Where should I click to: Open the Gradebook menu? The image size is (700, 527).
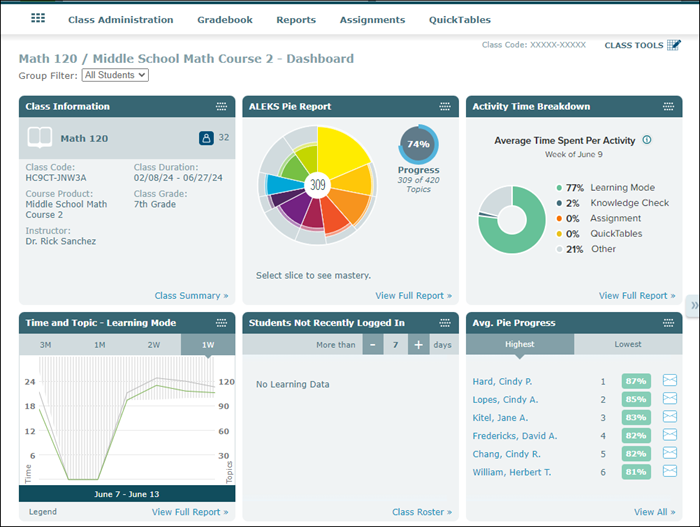pos(225,20)
